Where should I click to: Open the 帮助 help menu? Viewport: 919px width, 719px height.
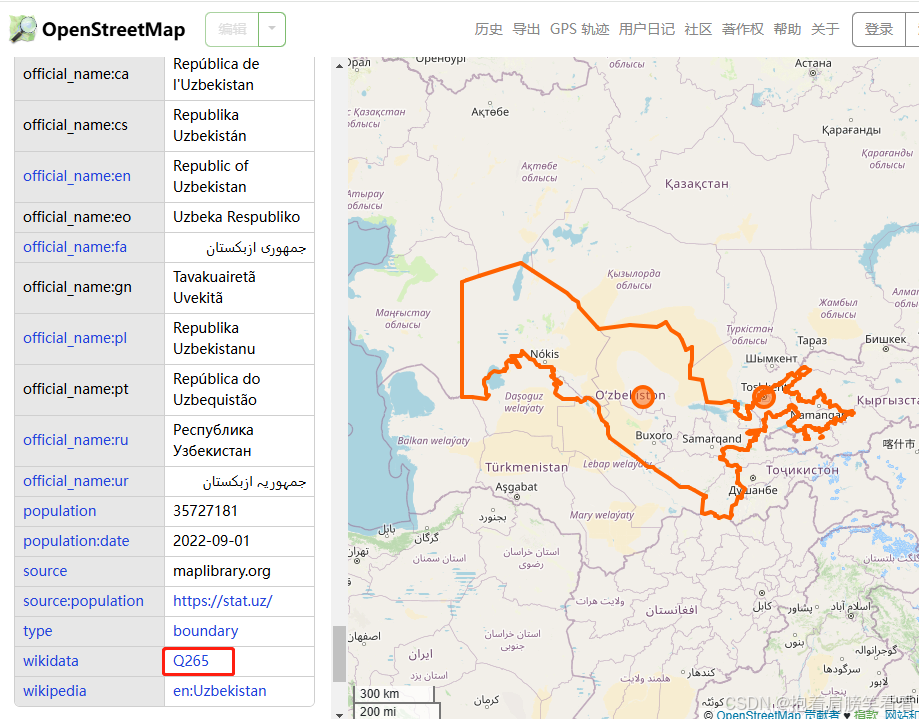point(787,29)
